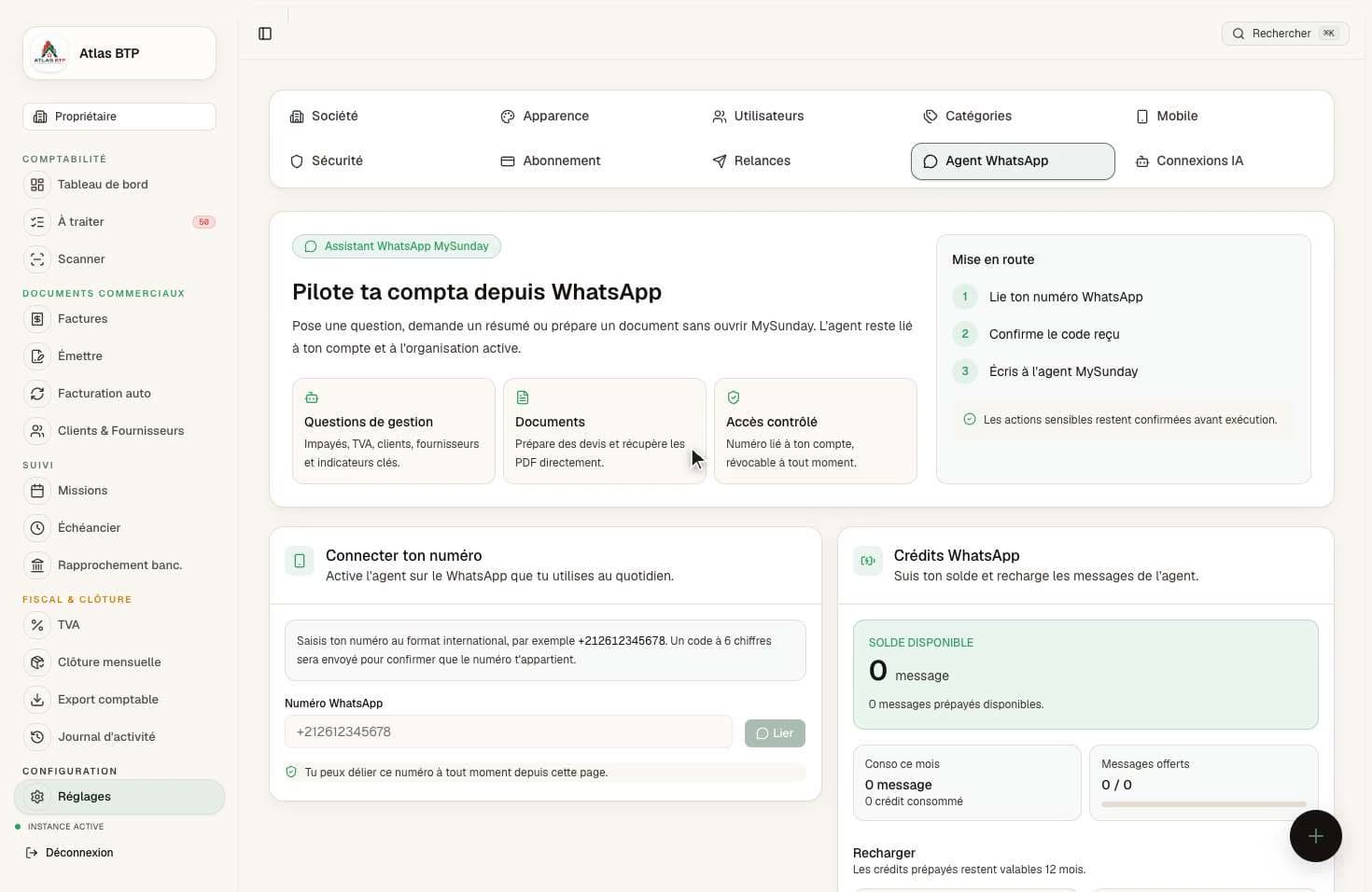
Task: Click the Émettre edit-document icon
Action: tap(37, 356)
